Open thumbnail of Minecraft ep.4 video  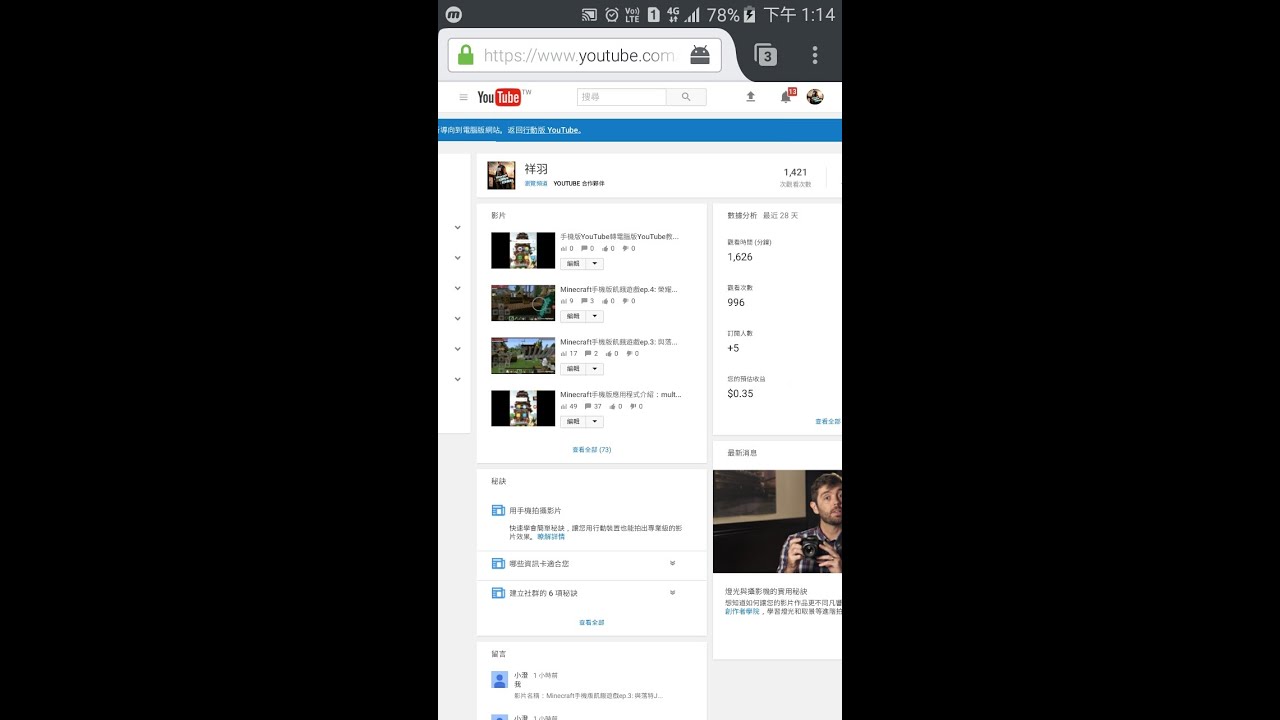click(523, 303)
